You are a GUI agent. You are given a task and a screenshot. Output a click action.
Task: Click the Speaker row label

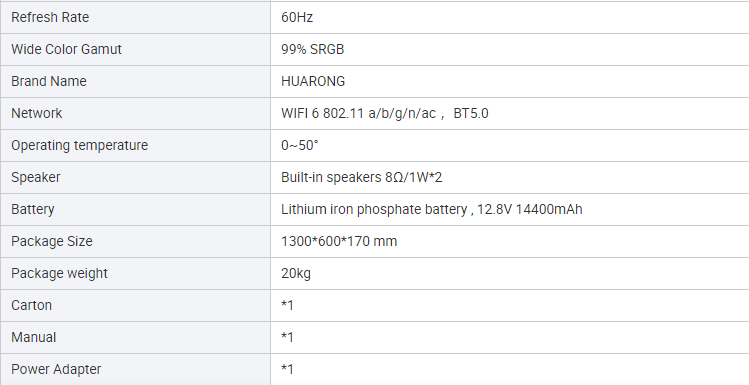click(x=36, y=177)
